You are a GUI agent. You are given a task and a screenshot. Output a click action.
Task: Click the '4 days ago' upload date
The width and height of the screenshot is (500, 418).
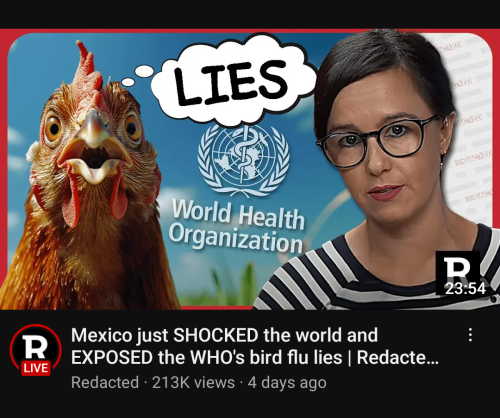click(x=287, y=382)
